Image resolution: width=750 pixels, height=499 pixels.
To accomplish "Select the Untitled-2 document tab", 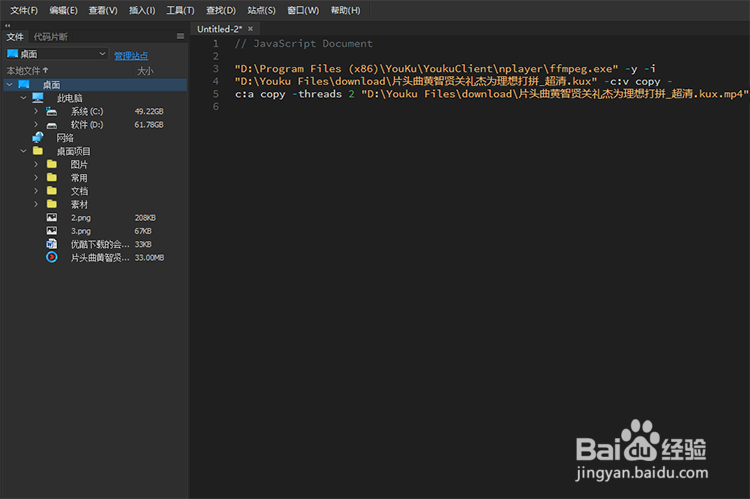I will (x=220, y=29).
